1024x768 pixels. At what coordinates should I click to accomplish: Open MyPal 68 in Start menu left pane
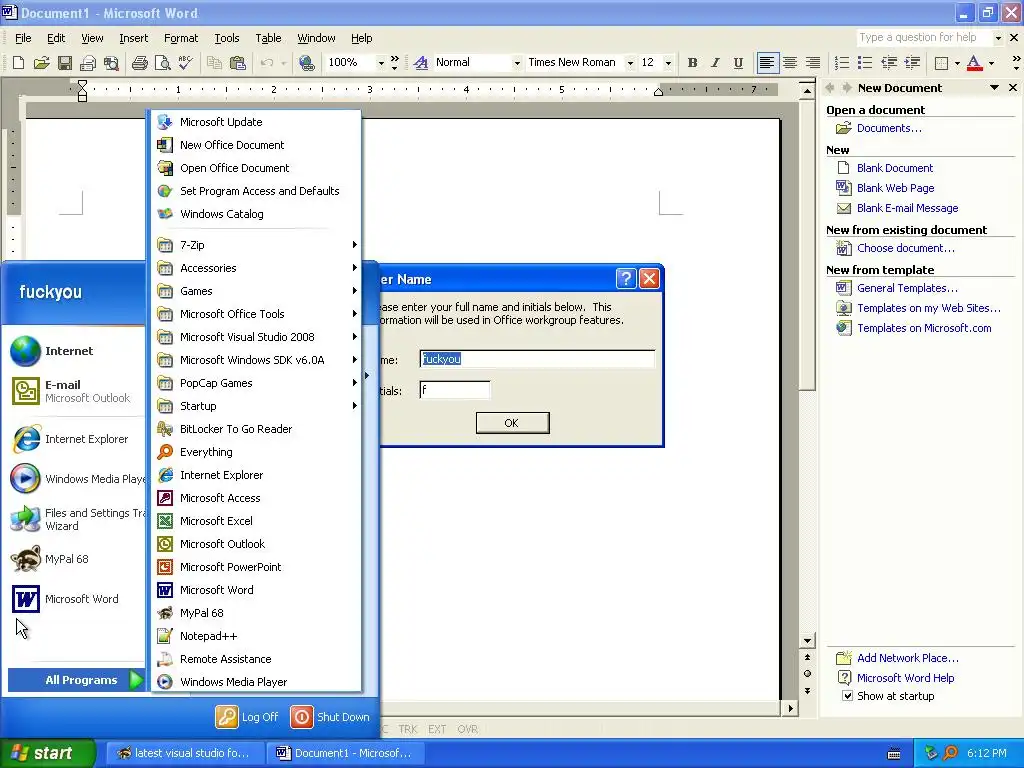75,559
